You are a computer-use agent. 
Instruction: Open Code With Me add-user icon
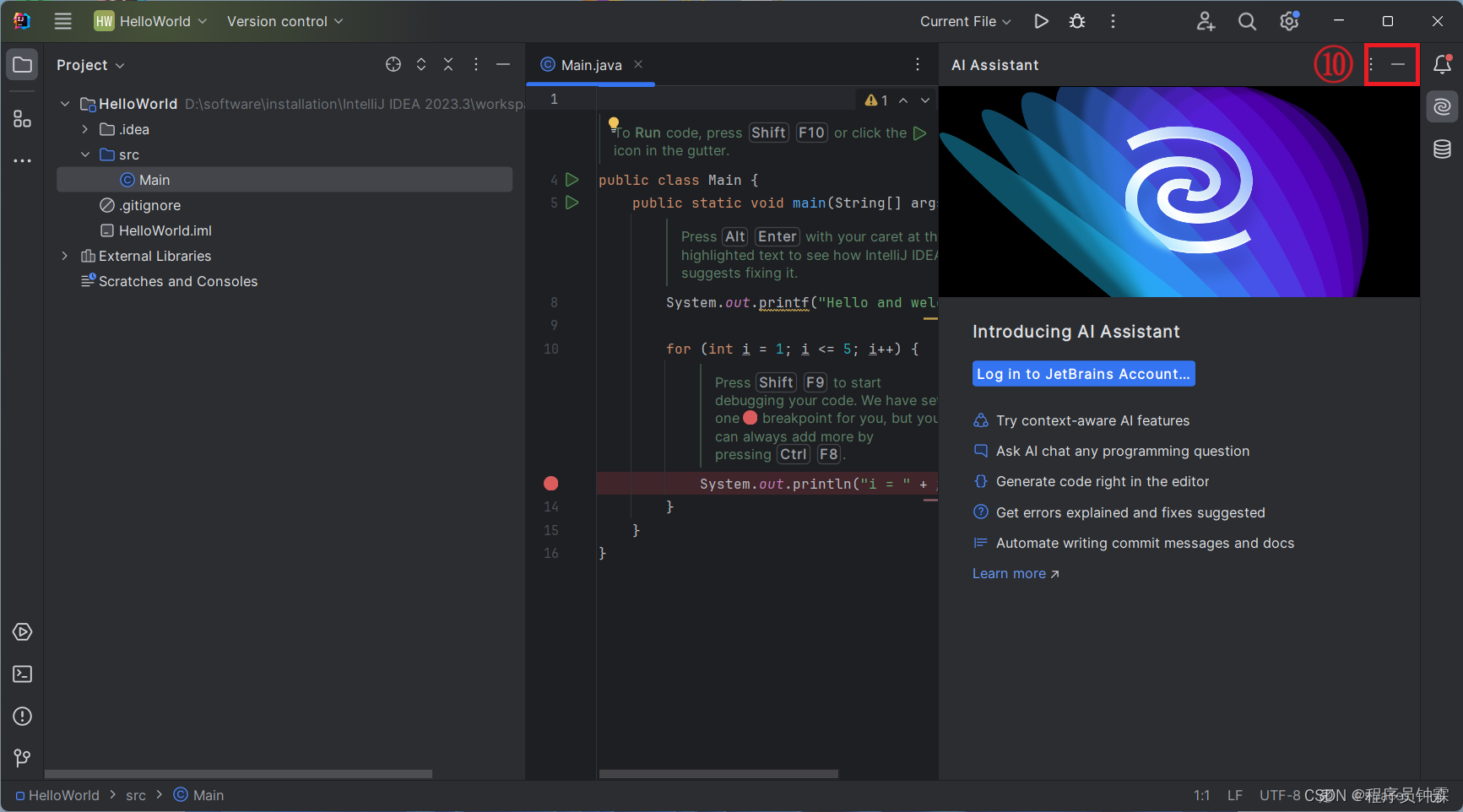(x=1206, y=21)
